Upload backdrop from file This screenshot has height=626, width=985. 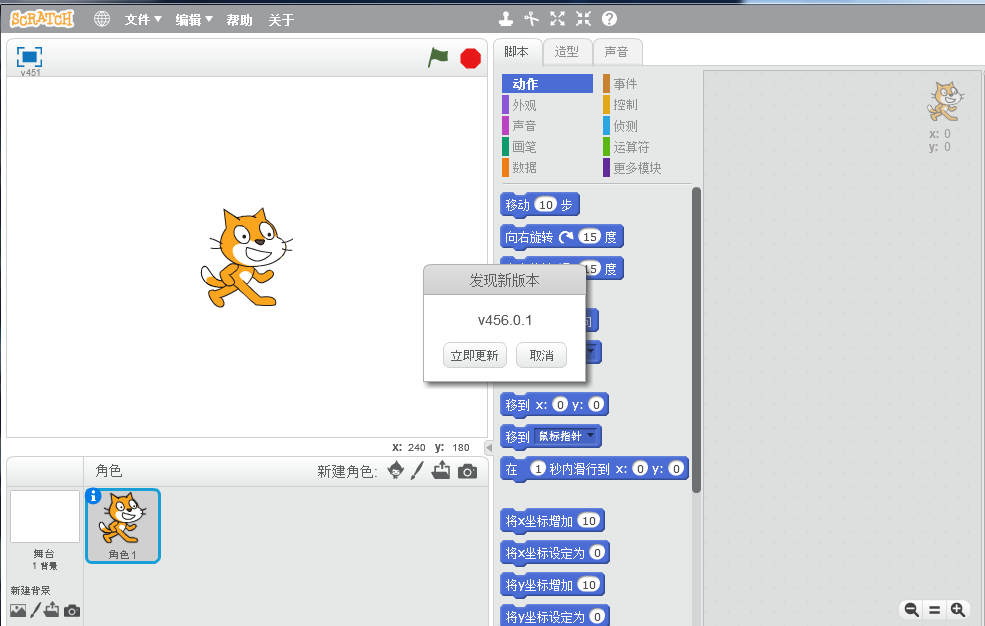[52, 610]
